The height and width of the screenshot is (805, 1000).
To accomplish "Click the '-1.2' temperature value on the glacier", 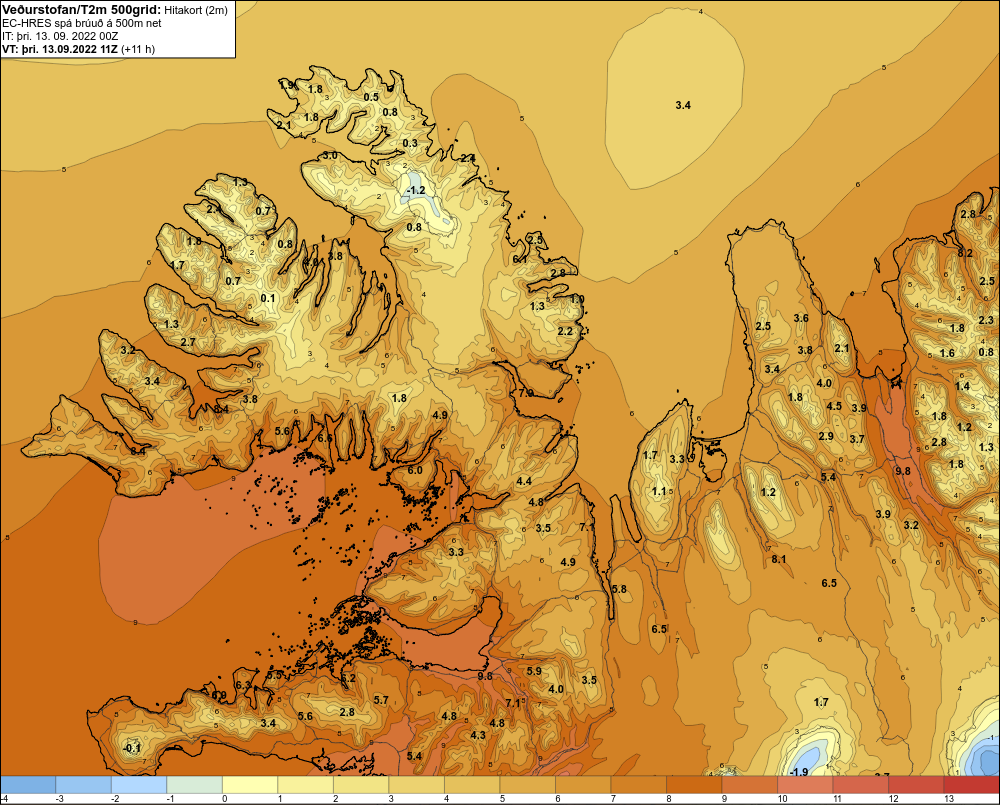I will click(416, 191).
